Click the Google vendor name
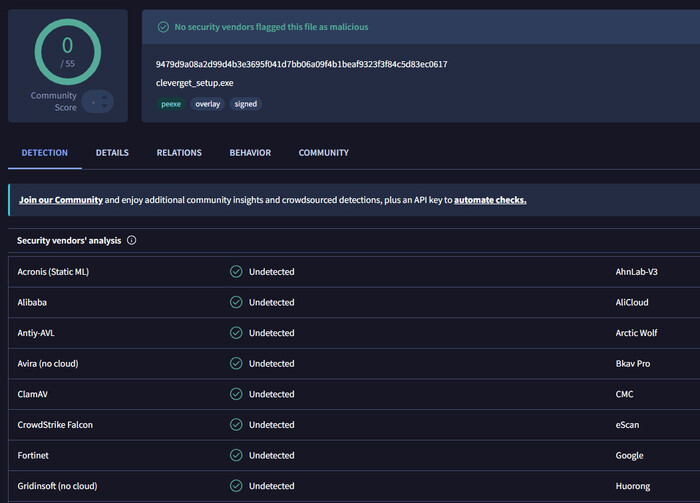 click(x=629, y=456)
